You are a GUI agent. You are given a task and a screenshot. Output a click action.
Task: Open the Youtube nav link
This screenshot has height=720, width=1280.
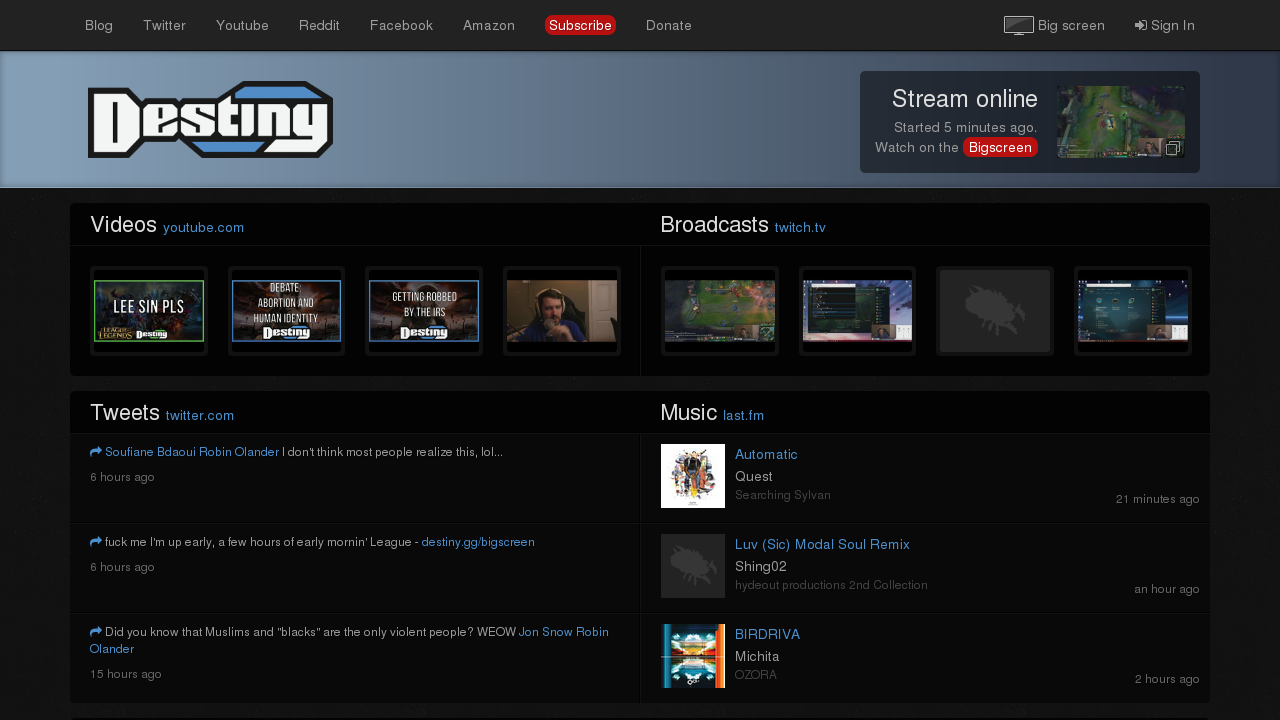click(x=242, y=26)
